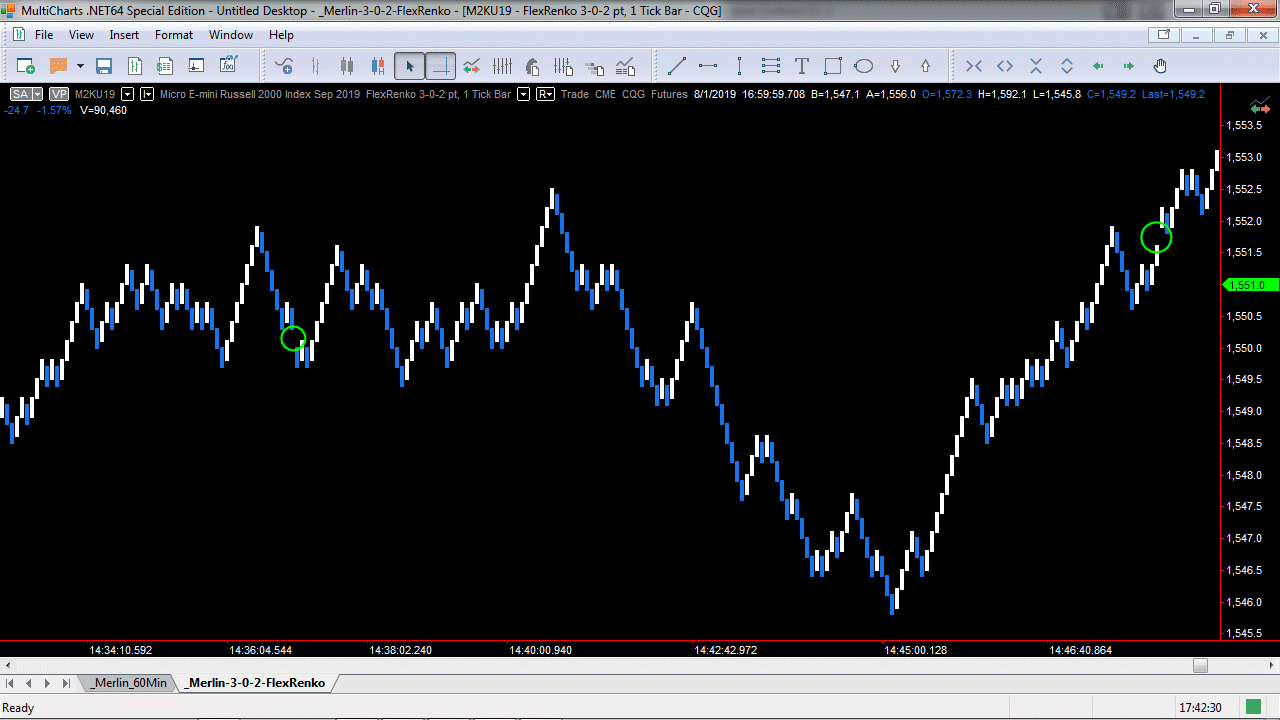Select the _Merlin-3-0-2-FlexRenko tab

[257, 683]
